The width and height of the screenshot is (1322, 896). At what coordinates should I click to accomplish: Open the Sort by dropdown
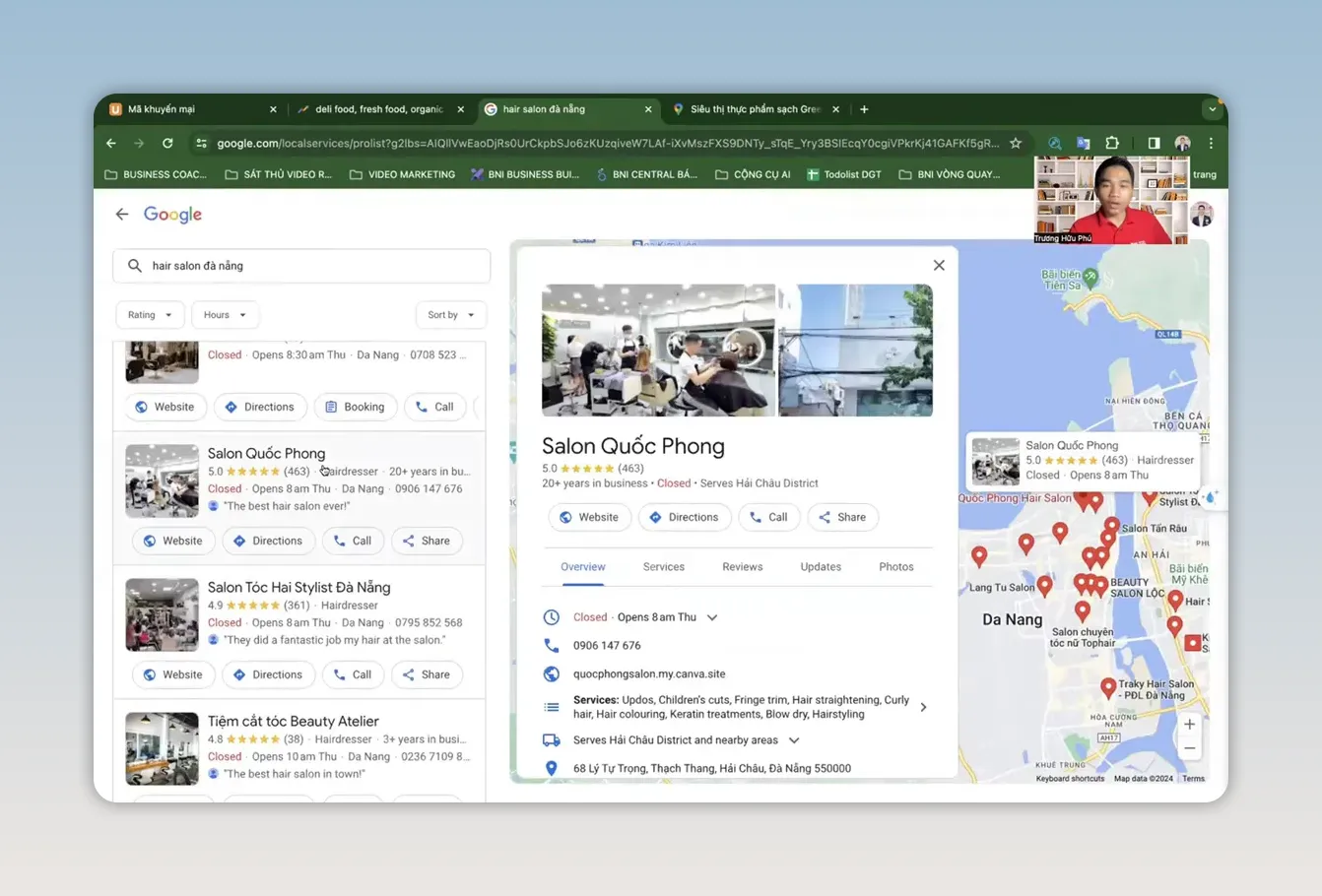[x=451, y=315]
